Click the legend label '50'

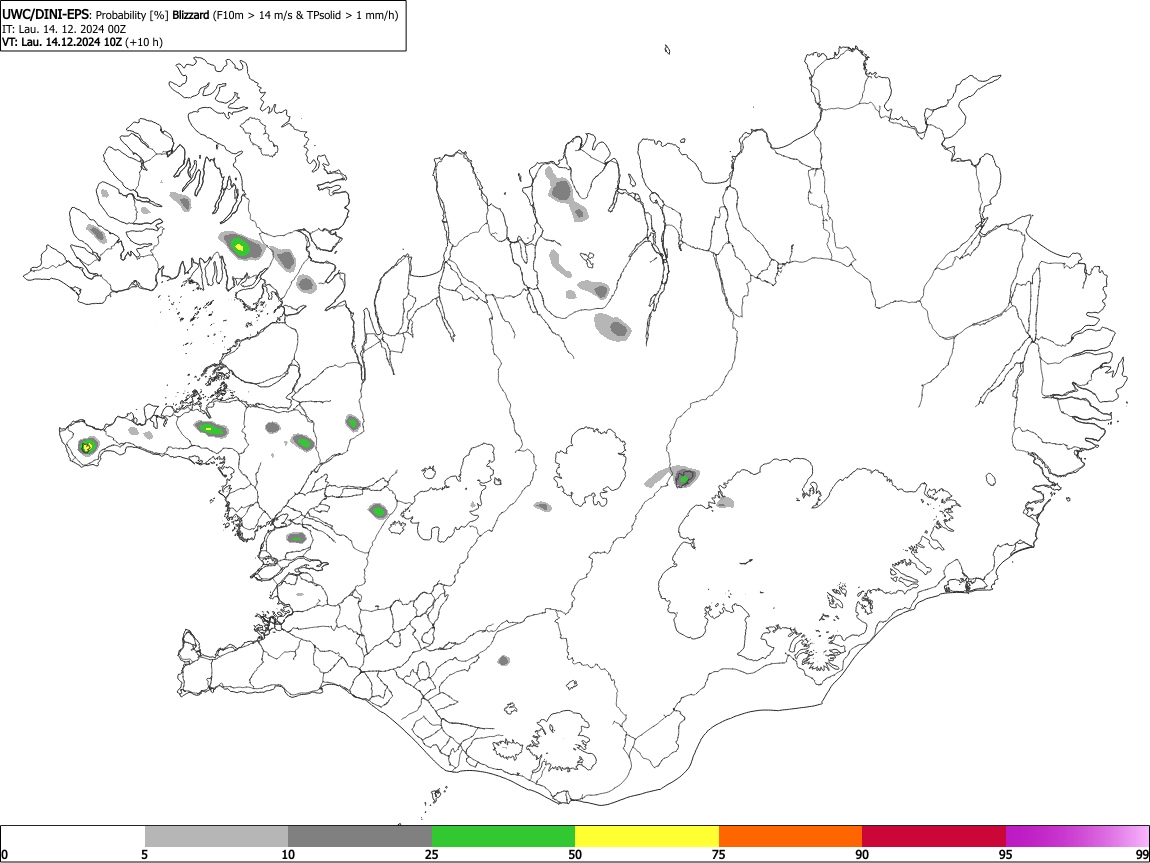click(575, 854)
